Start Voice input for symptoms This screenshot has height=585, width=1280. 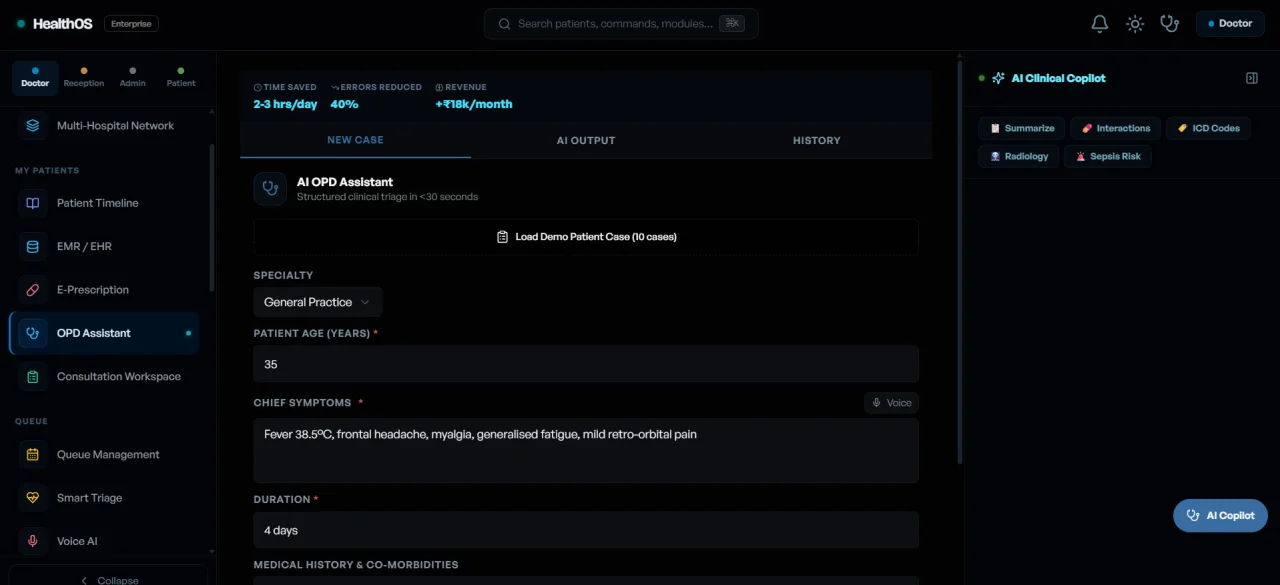pyautogui.click(x=891, y=403)
